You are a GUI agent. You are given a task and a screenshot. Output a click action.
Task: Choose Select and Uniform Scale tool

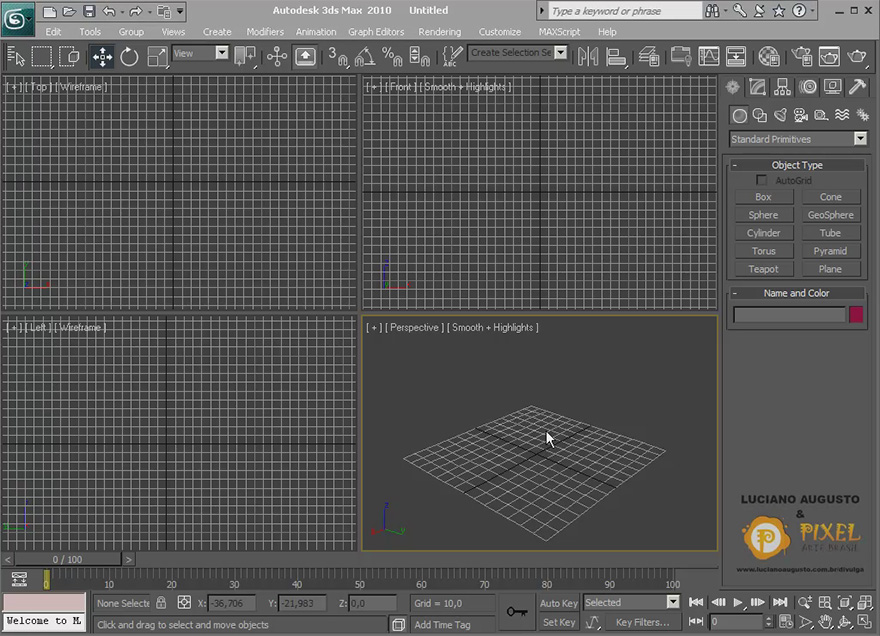[x=157, y=56]
